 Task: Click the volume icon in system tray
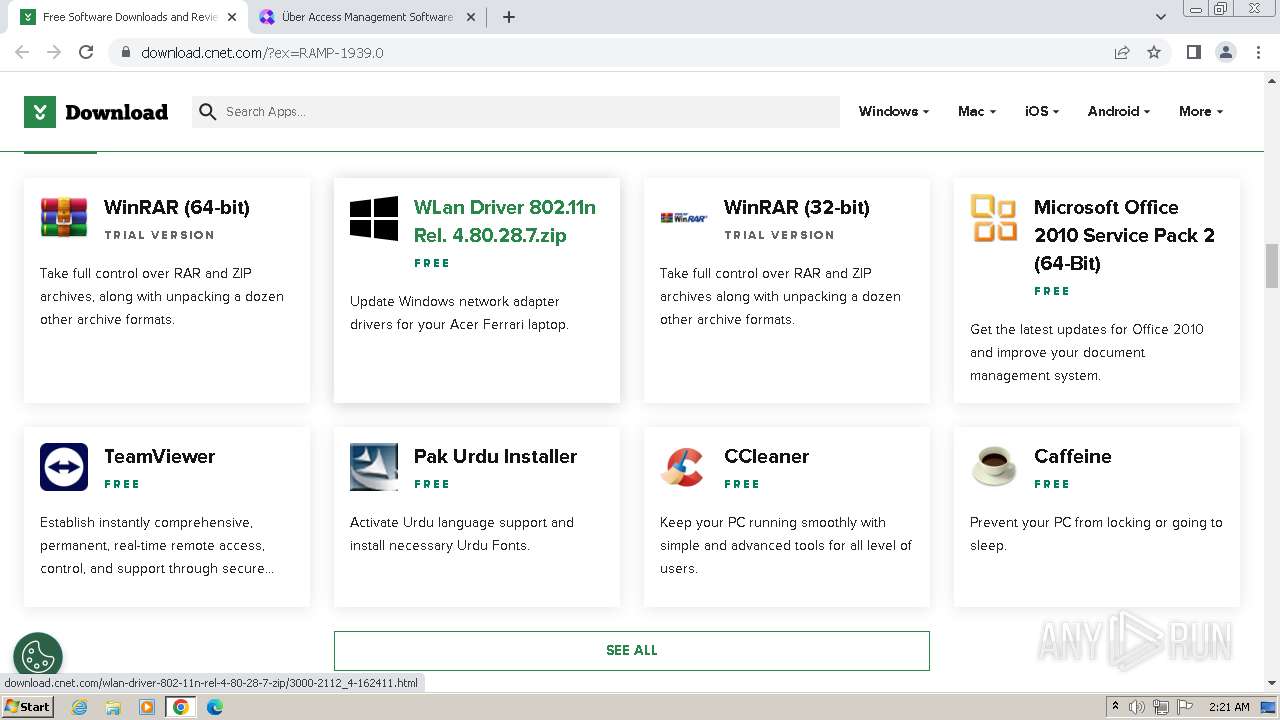[x=1137, y=707]
